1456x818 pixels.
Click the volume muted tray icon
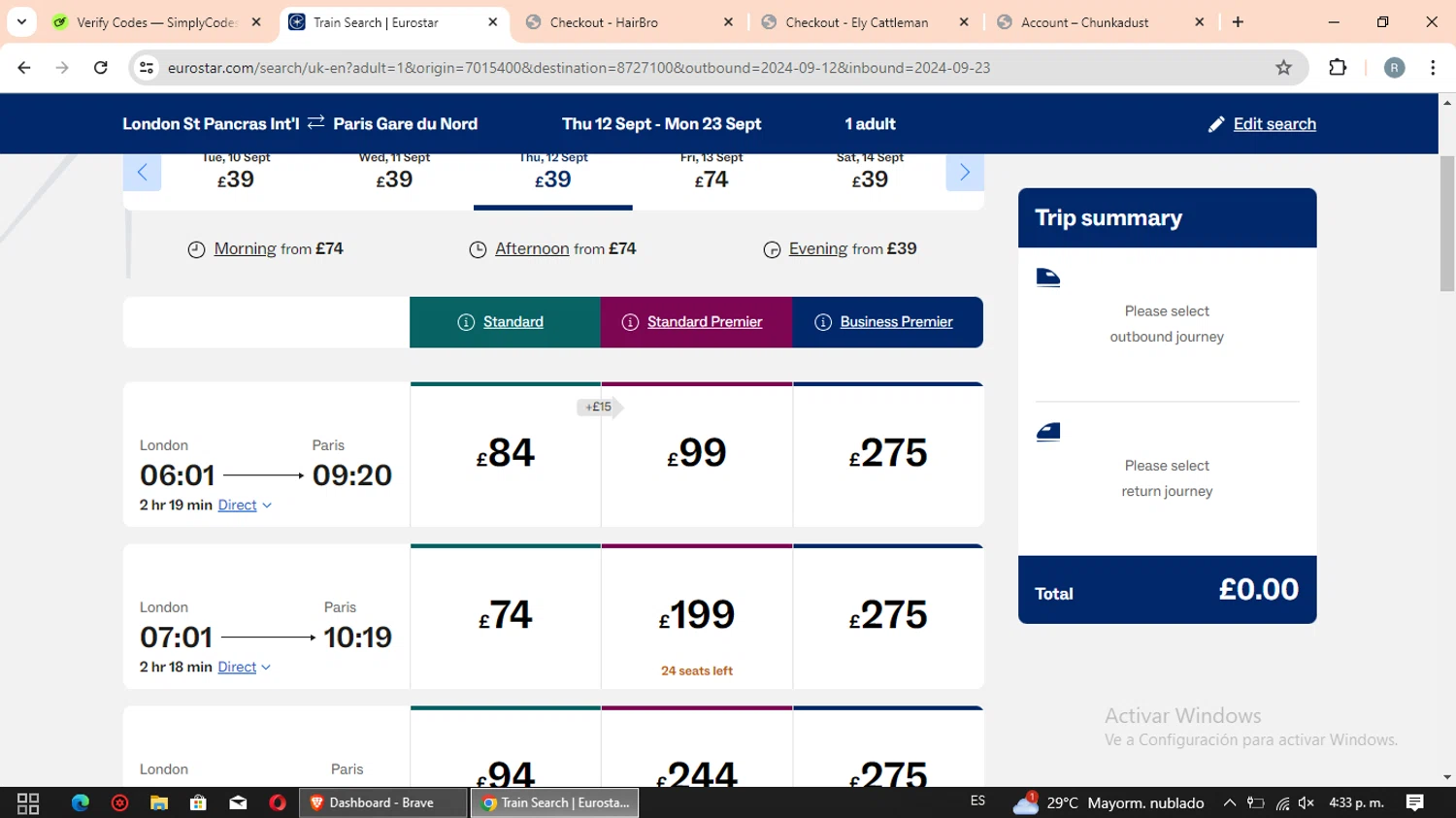coord(1307,802)
